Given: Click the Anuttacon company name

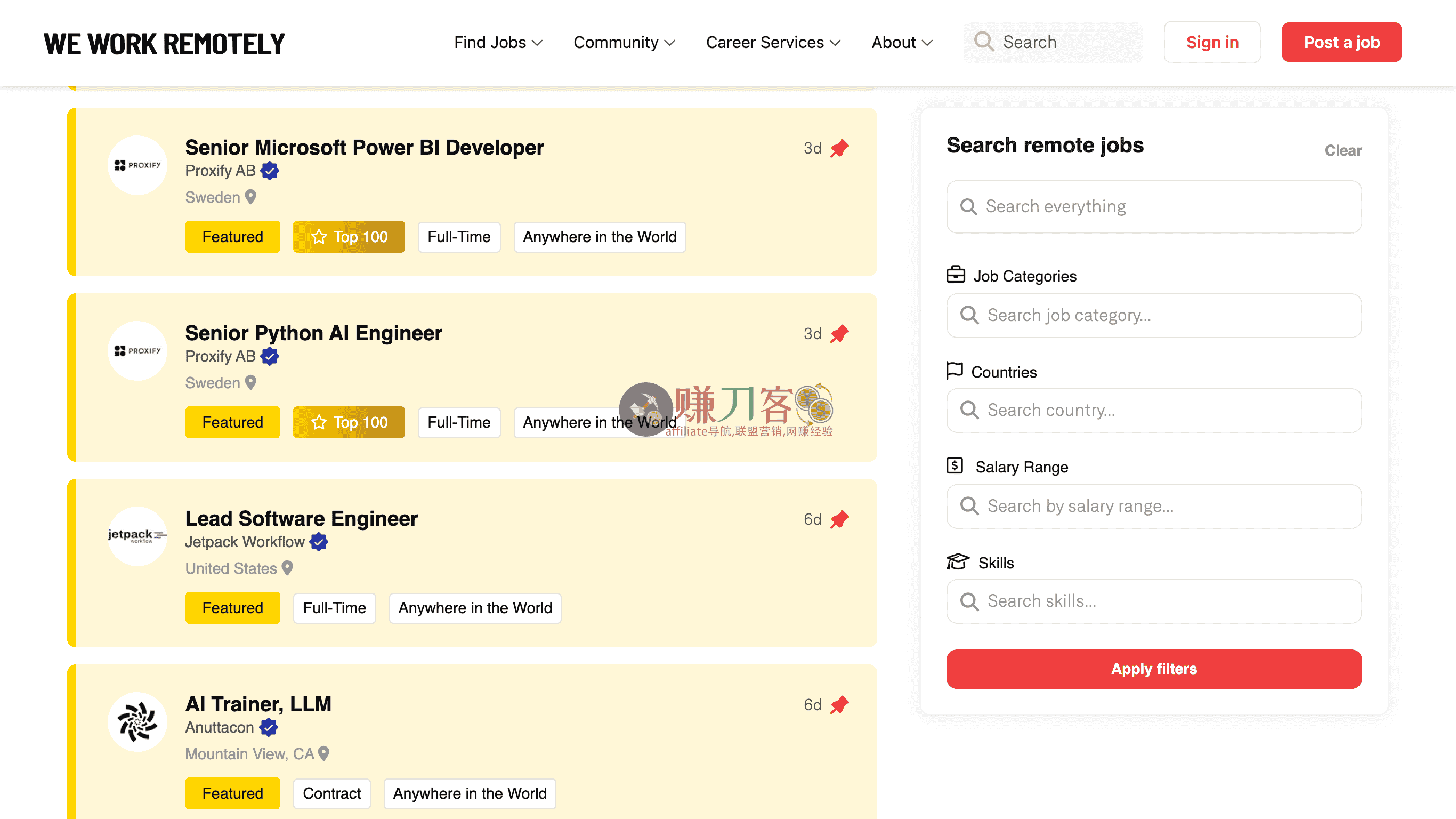Looking at the screenshot, I should coord(219,727).
